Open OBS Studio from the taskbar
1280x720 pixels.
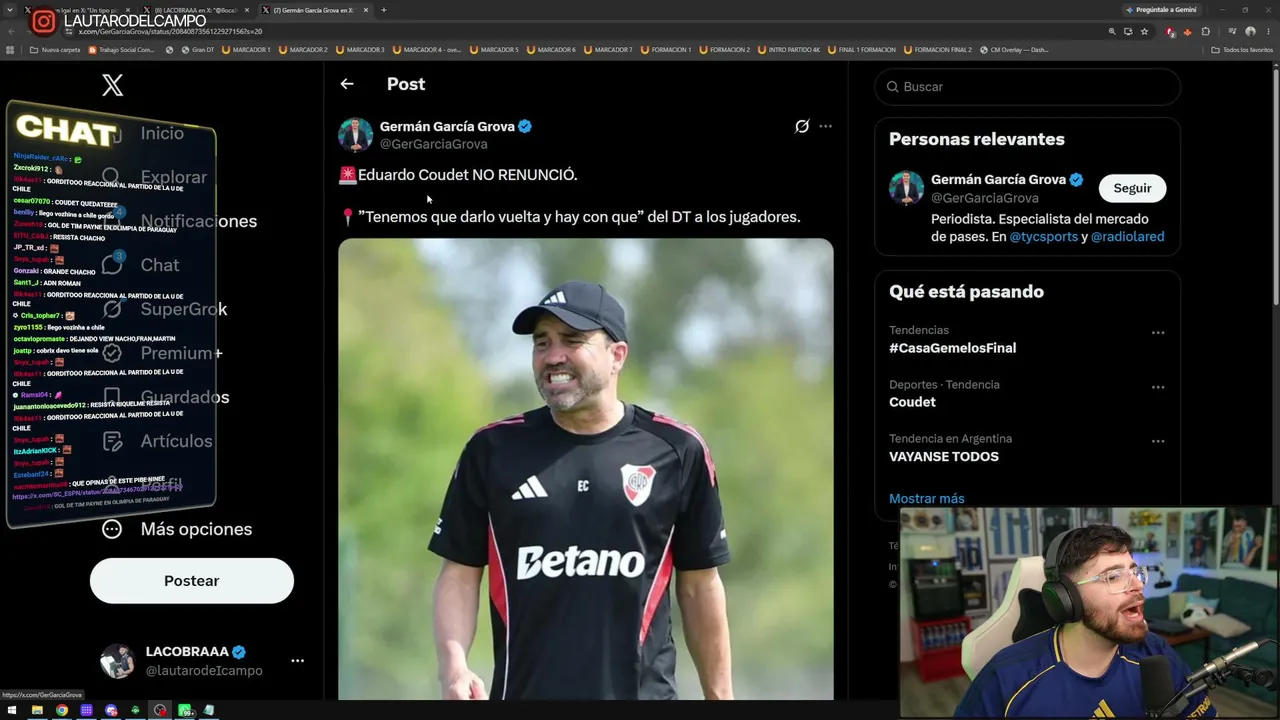click(160, 711)
